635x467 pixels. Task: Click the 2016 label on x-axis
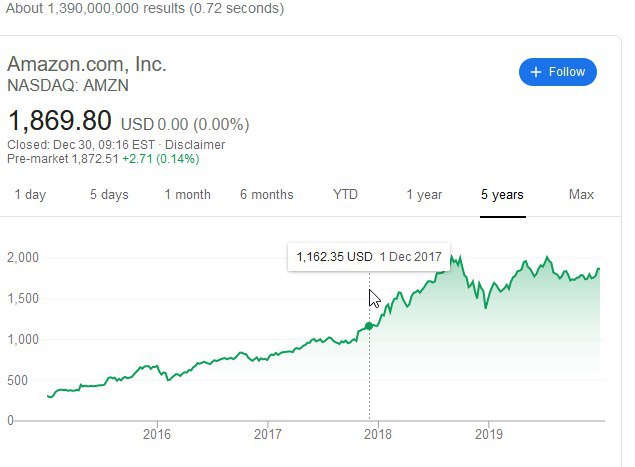157,434
